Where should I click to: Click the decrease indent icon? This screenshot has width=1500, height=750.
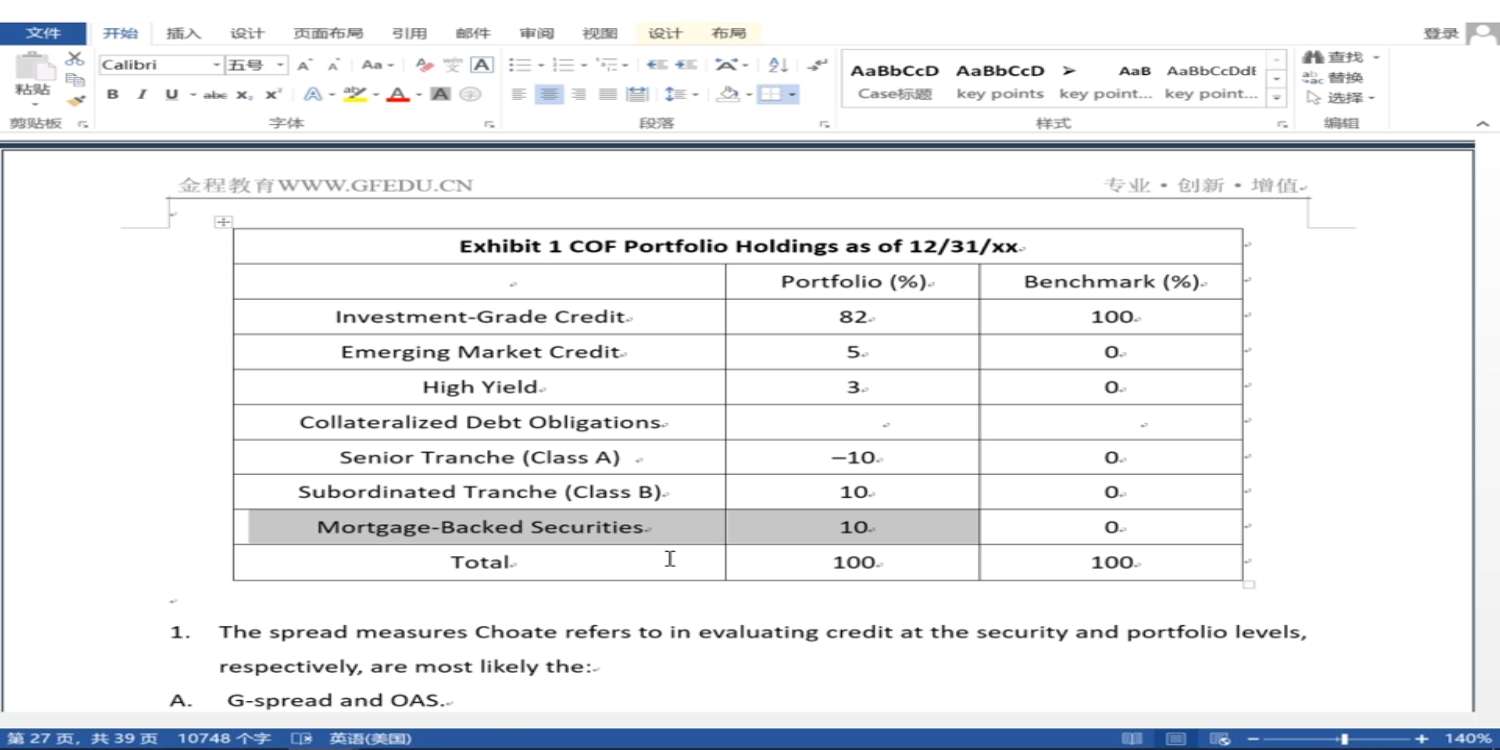(x=656, y=65)
